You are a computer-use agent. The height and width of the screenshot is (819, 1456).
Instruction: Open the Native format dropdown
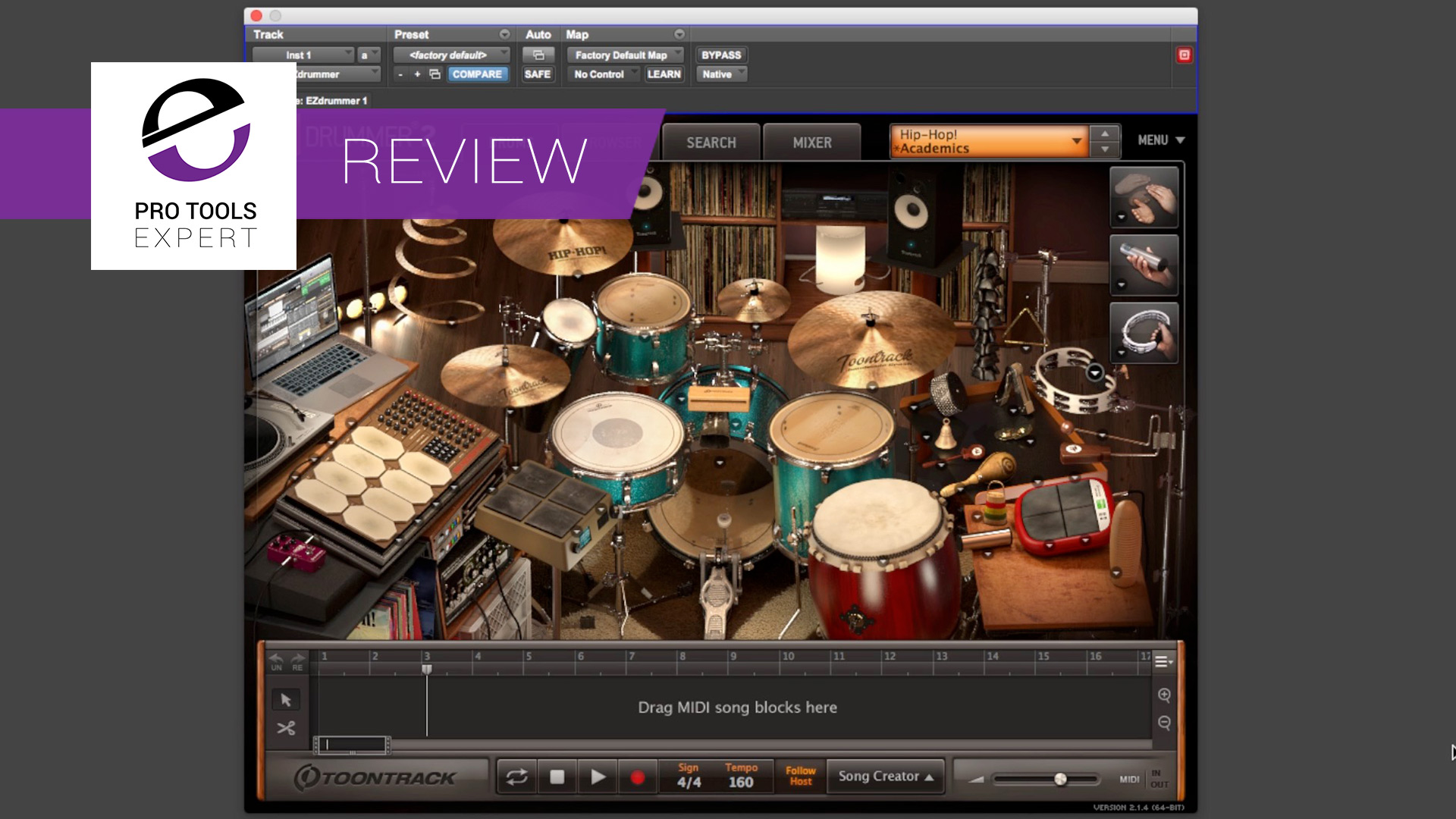721,74
